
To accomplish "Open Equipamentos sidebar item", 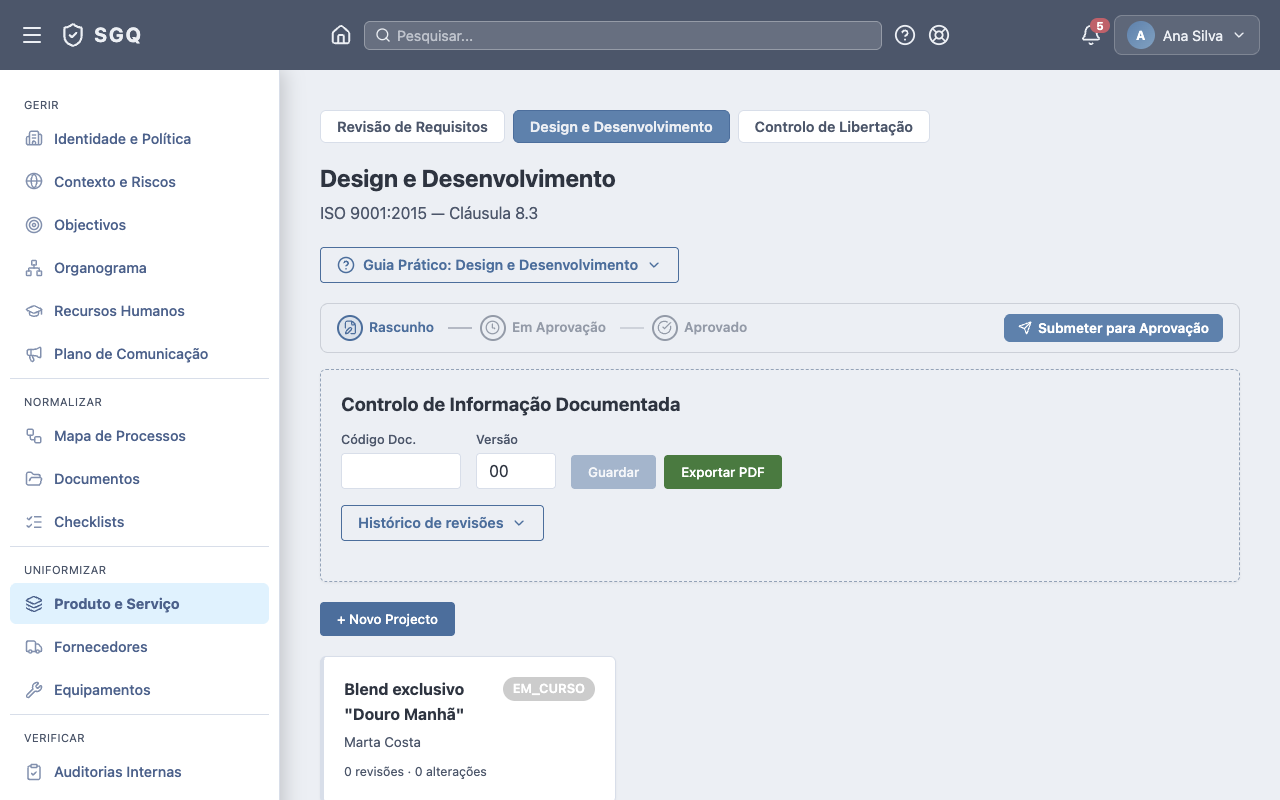I will click(139, 690).
